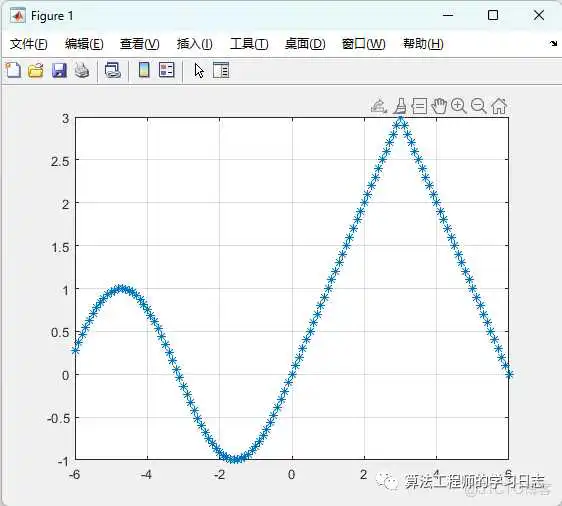Screen dimensions: 562x506
Task: Select the pan hand tool
Action: tap(439, 106)
